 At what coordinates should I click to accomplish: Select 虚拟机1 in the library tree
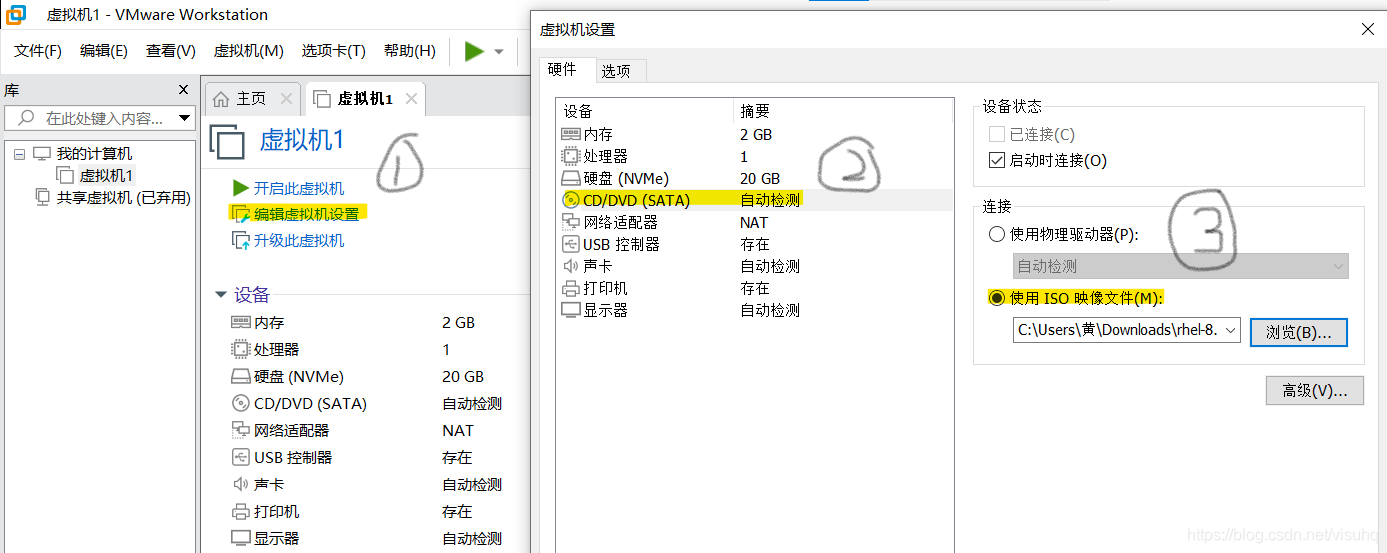tap(106, 176)
